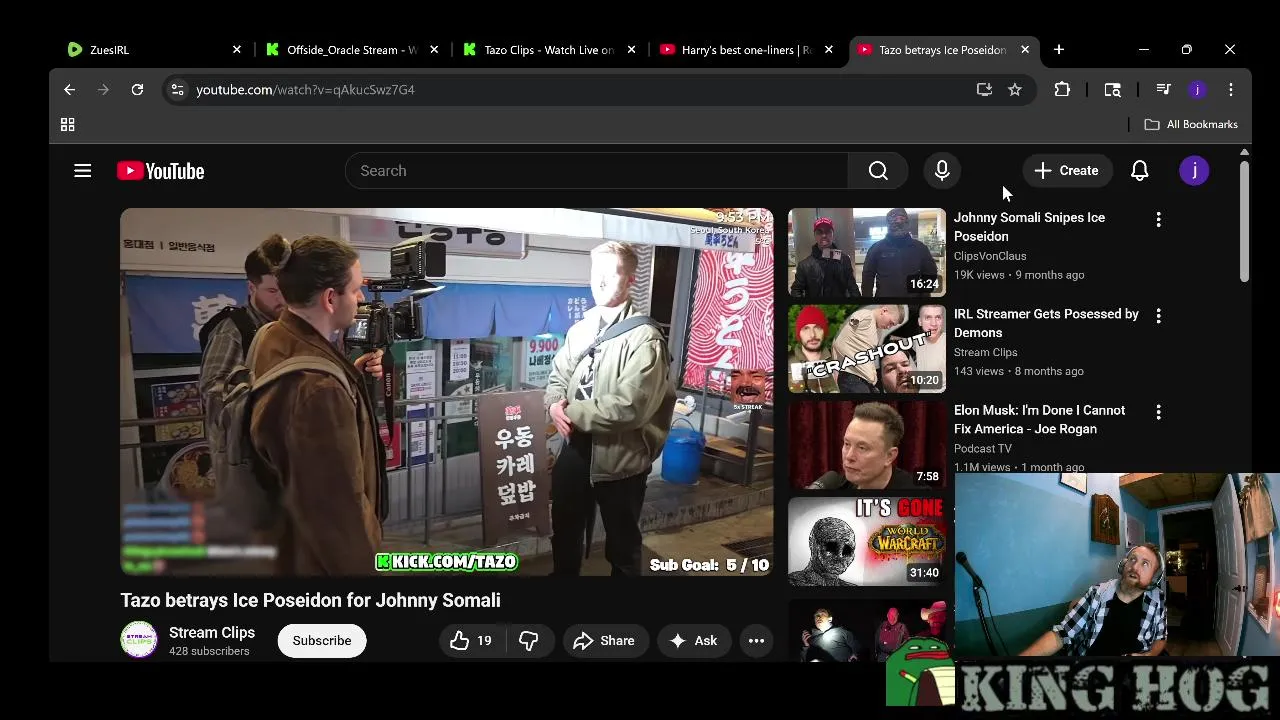This screenshot has width=1280, height=720.
Task: Open the media controls toolbar icon
Action: (x=1163, y=90)
